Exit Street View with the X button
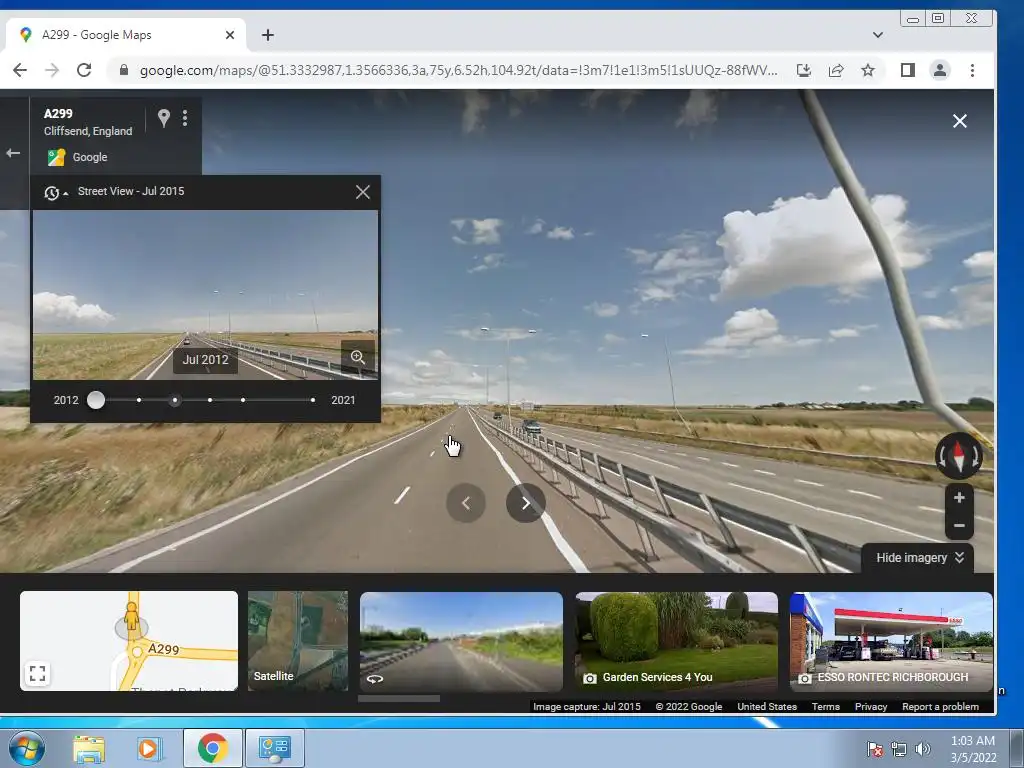This screenshot has width=1024, height=768. [x=959, y=121]
